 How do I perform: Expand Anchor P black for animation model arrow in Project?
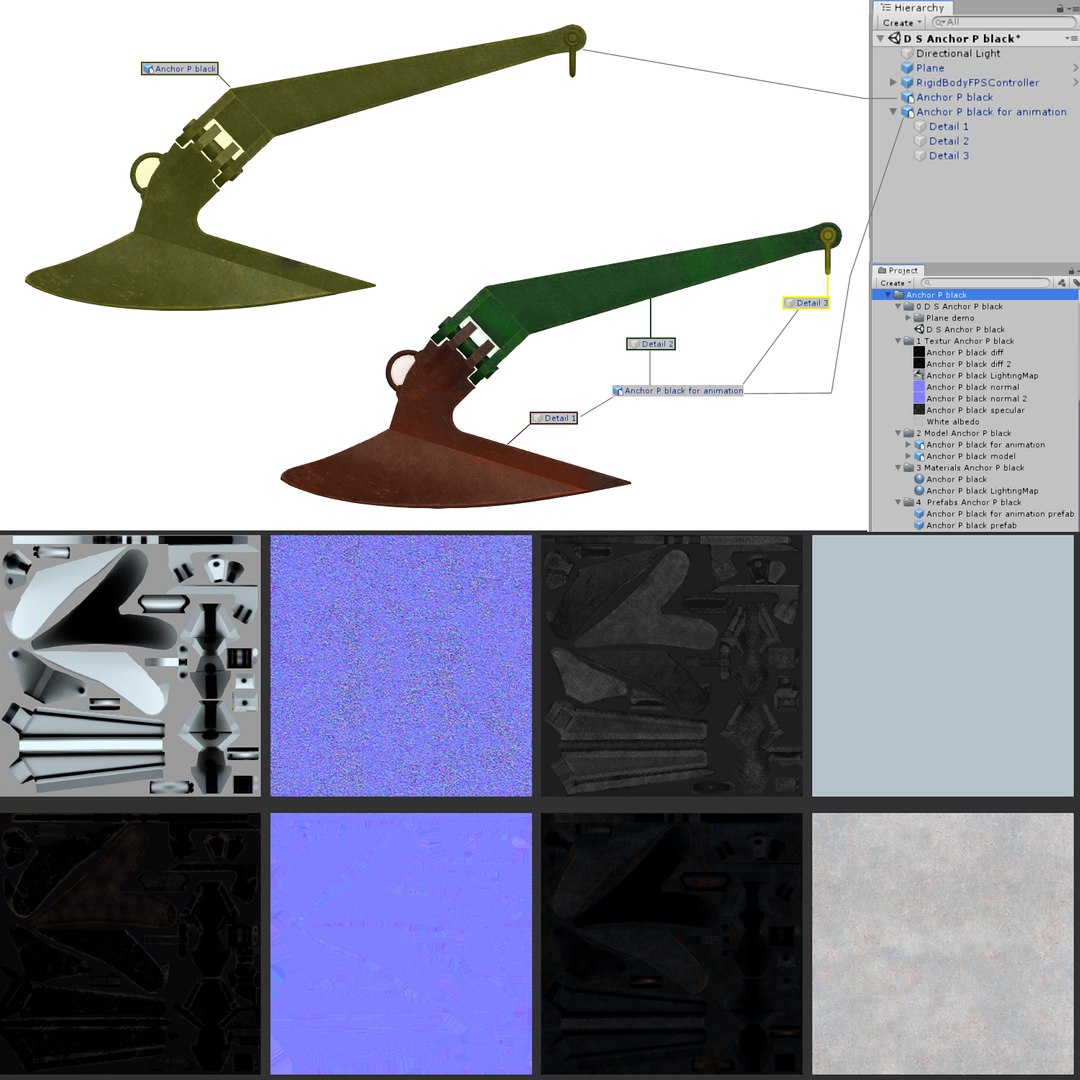[x=908, y=444]
